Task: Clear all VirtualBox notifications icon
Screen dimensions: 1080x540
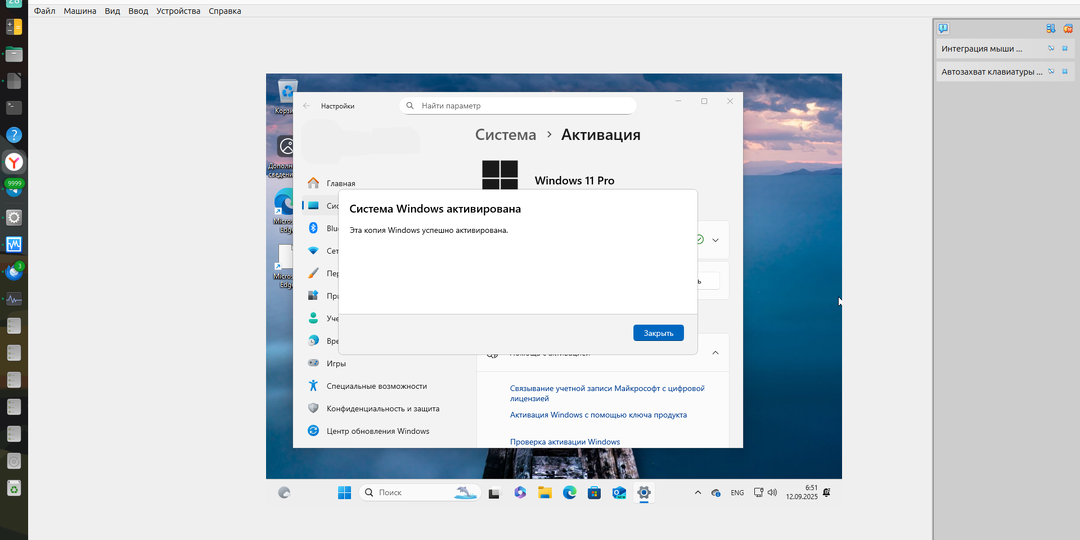Action: click(x=1068, y=28)
